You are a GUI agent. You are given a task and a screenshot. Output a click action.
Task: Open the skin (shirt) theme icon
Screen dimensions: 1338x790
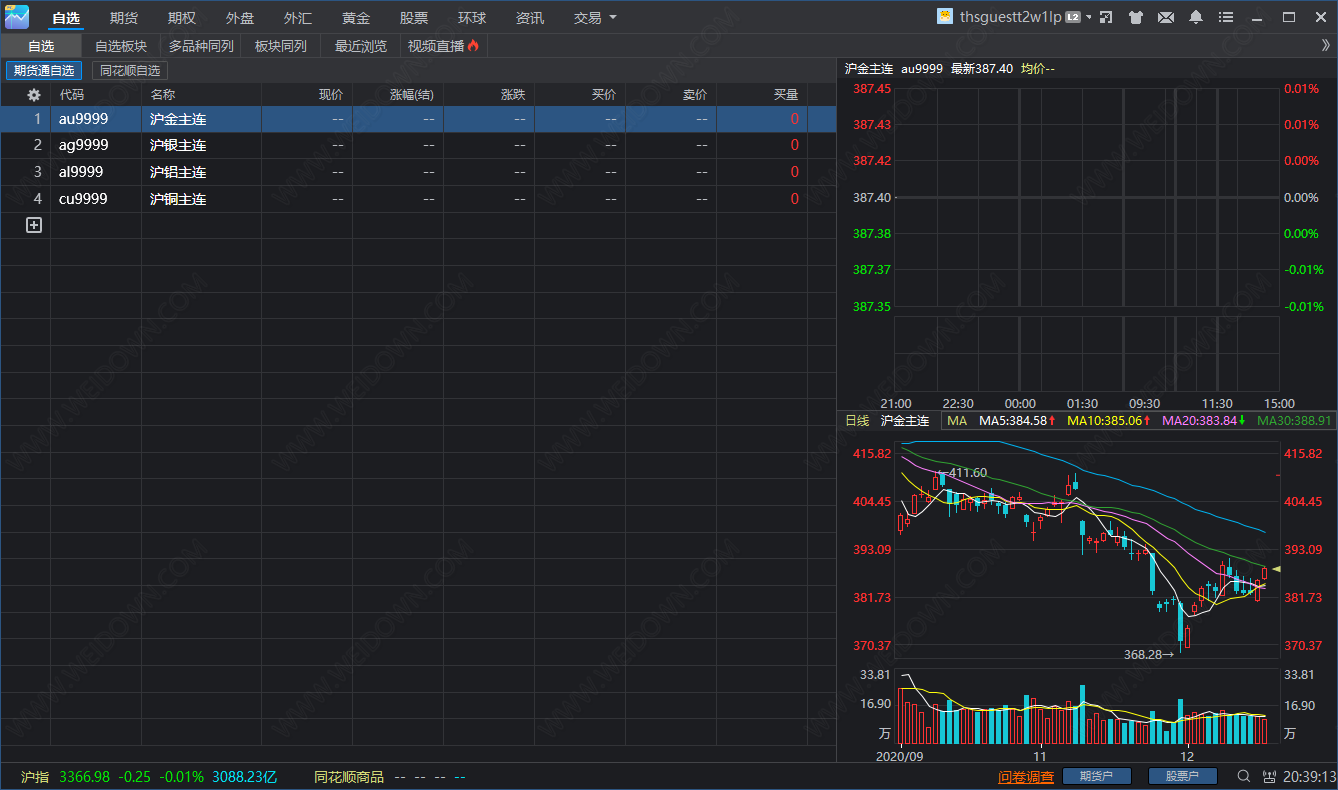1136,17
